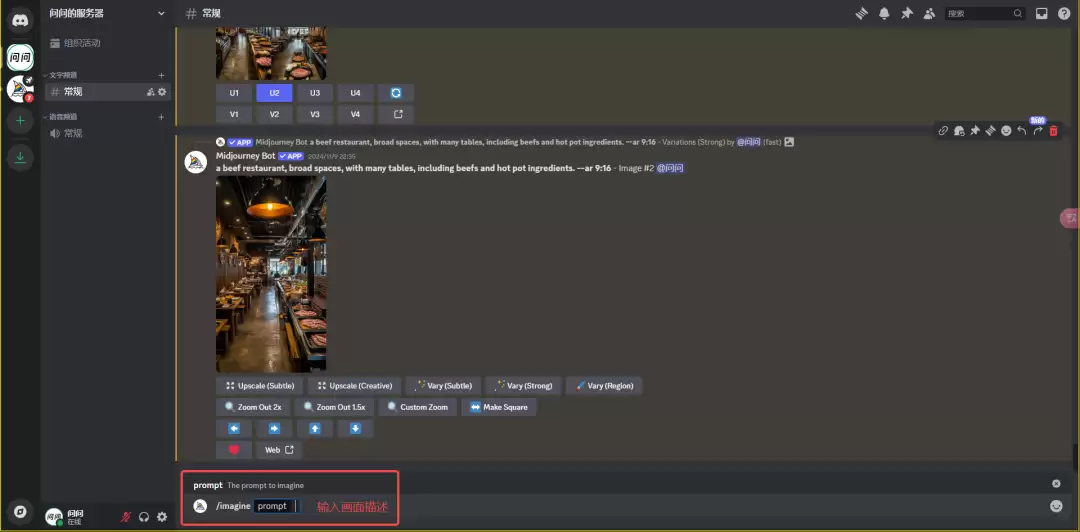The width and height of the screenshot is (1080, 532).
Task: Open 组织活动 in the sidebar
Action: [x=82, y=43]
